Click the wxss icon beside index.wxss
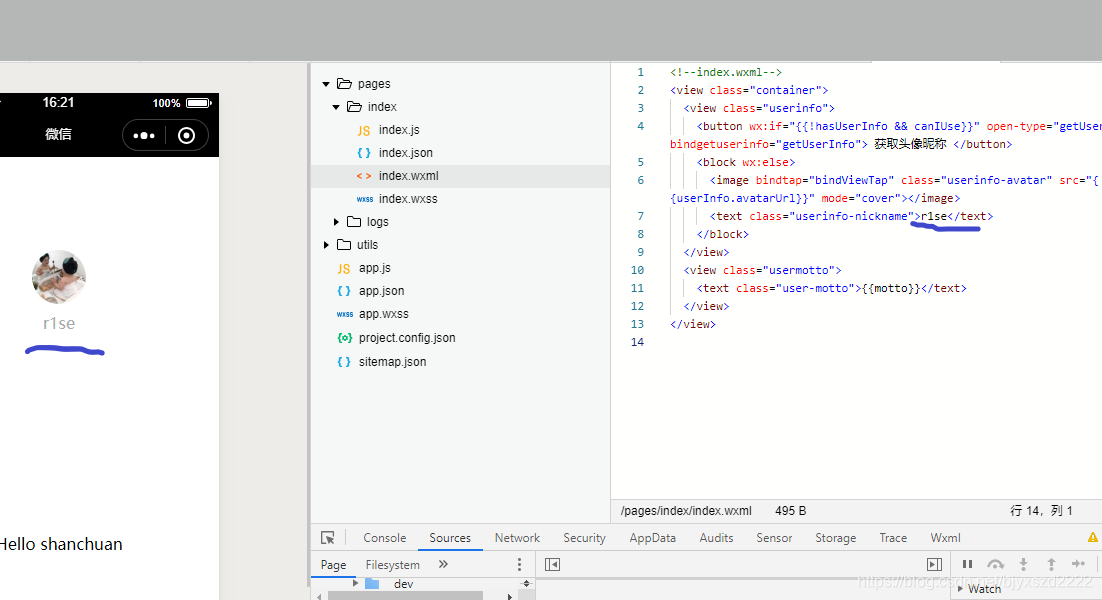 [364, 199]
